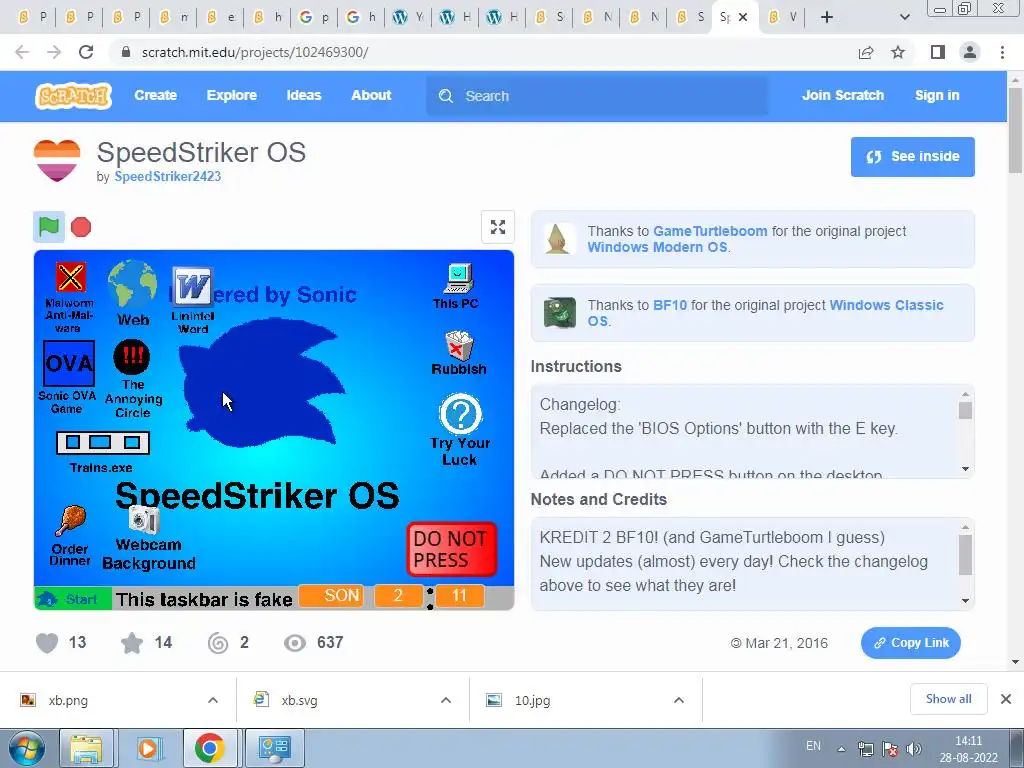Click Show all downloads button

(x=948, y=699)
